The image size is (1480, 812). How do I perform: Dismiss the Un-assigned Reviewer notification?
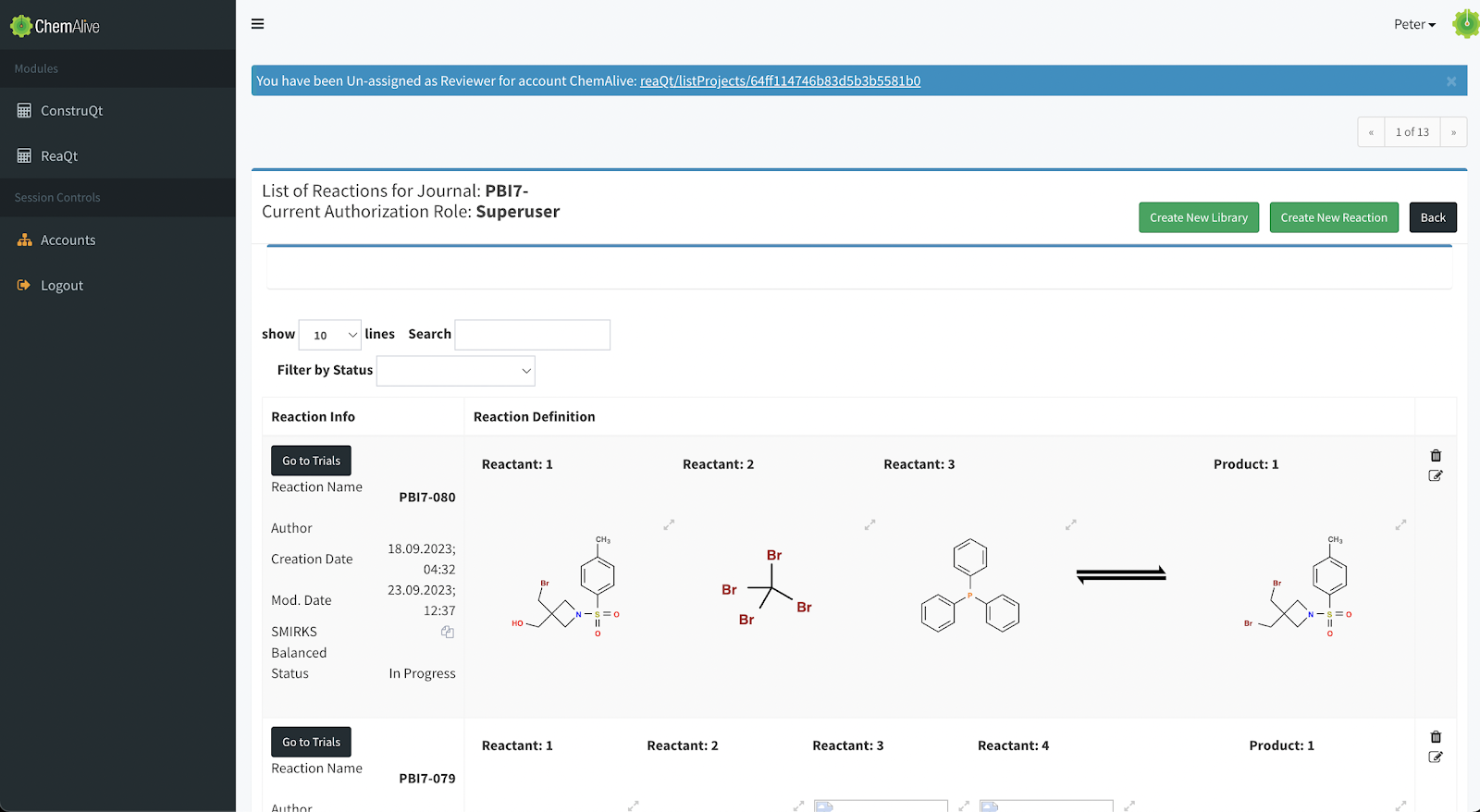[1451, 81]
